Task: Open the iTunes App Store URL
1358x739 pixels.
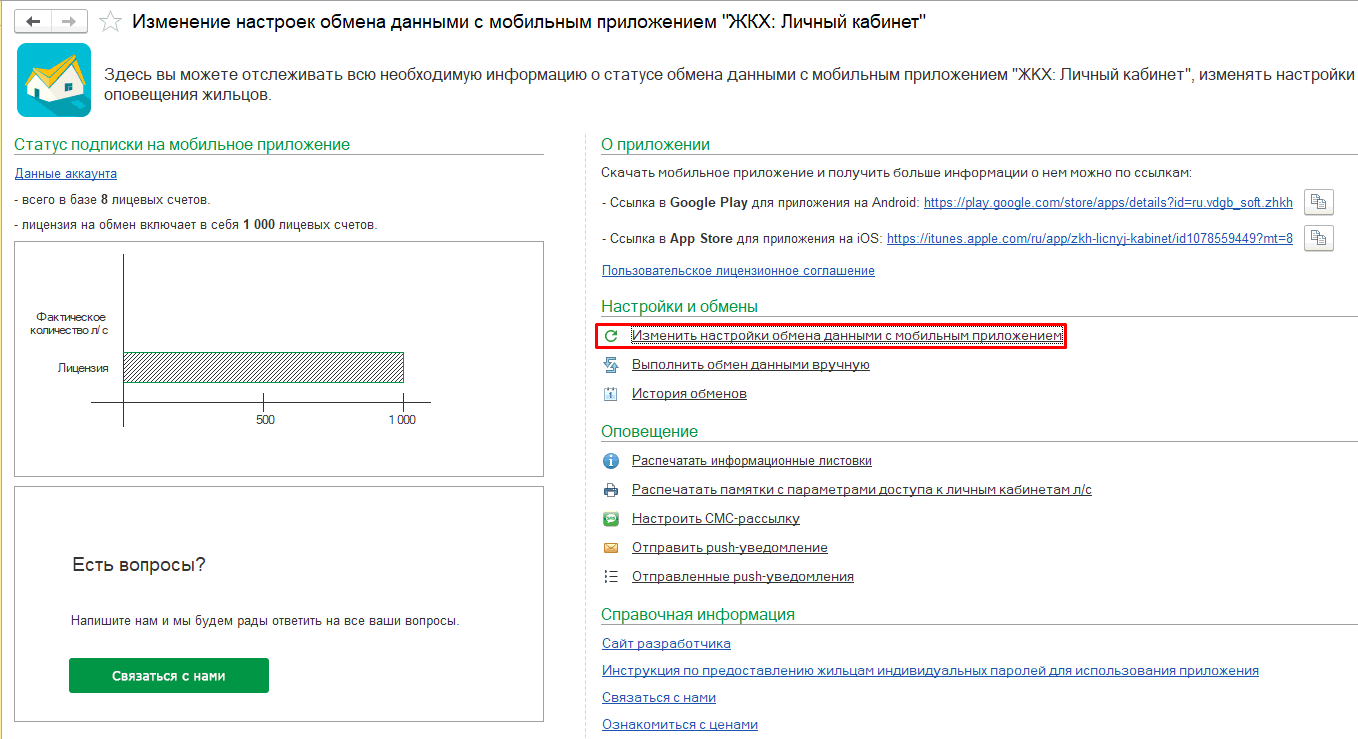Action: coord(1090,238)
